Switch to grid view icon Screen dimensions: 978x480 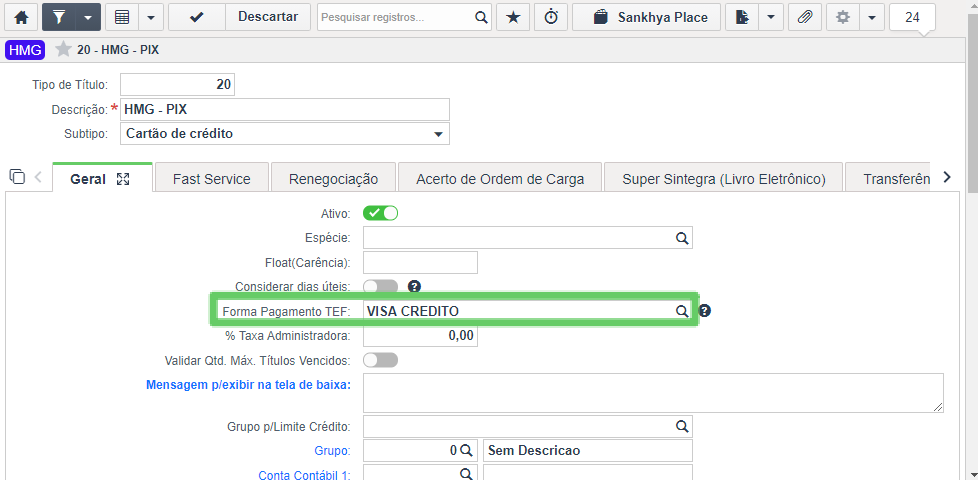click(x=122, y=17)
